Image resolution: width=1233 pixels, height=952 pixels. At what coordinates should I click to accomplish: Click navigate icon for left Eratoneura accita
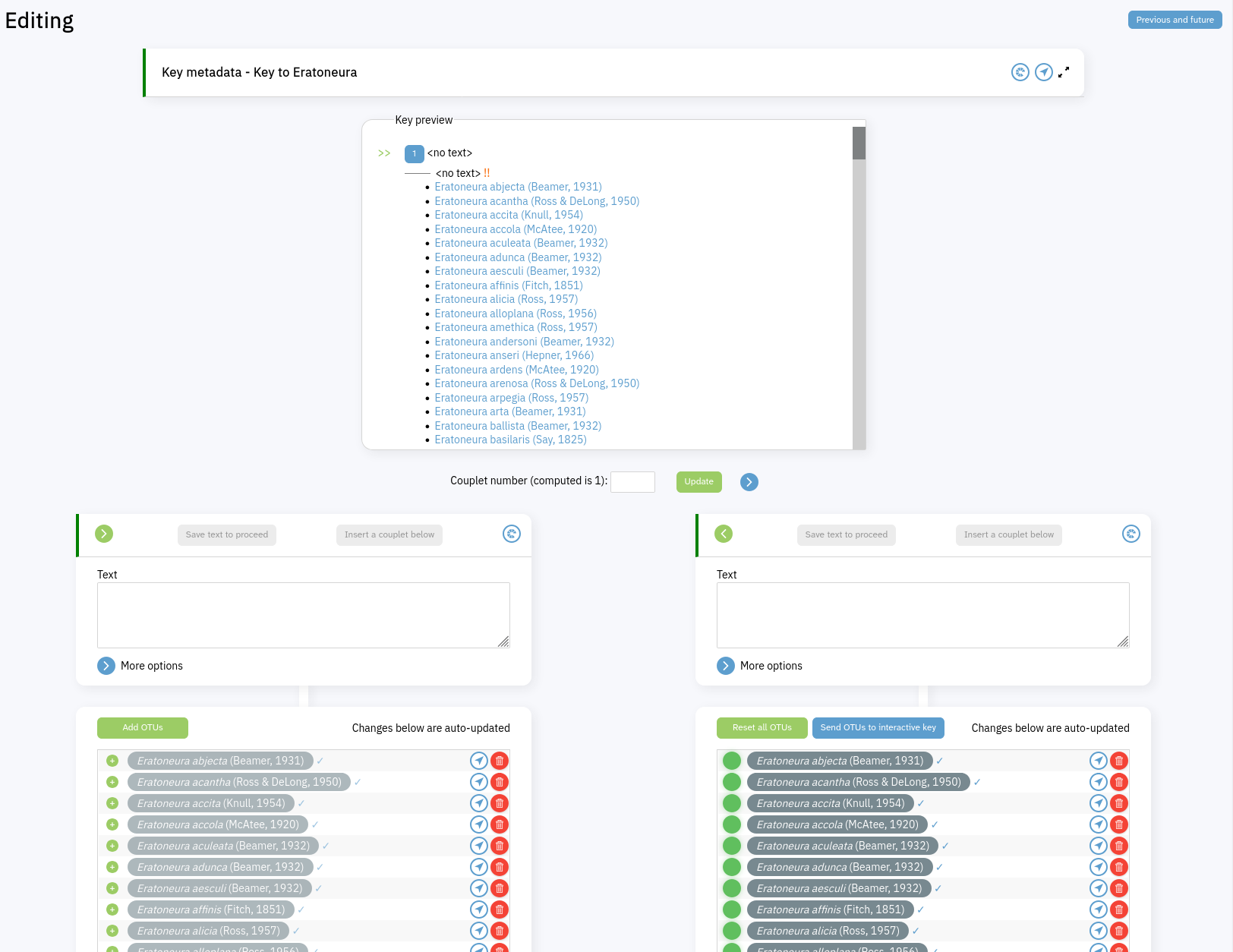tap(478, 803)
